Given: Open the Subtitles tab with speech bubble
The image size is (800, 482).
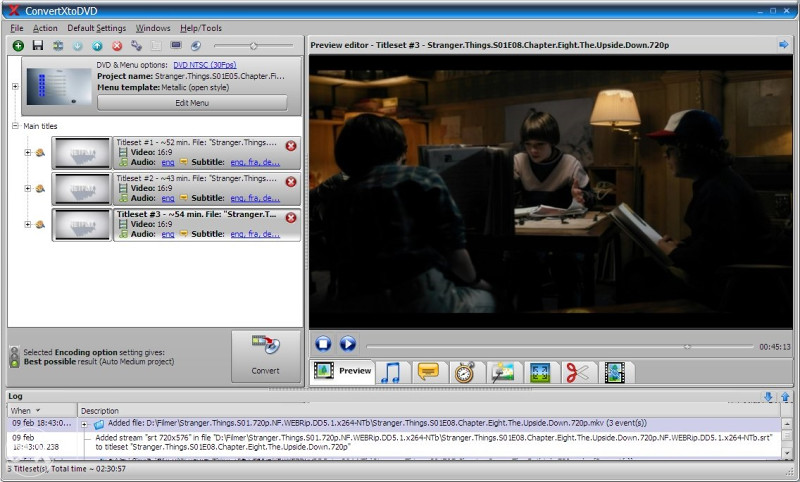Looking at the screenshot, I should (x=428, y=372).
